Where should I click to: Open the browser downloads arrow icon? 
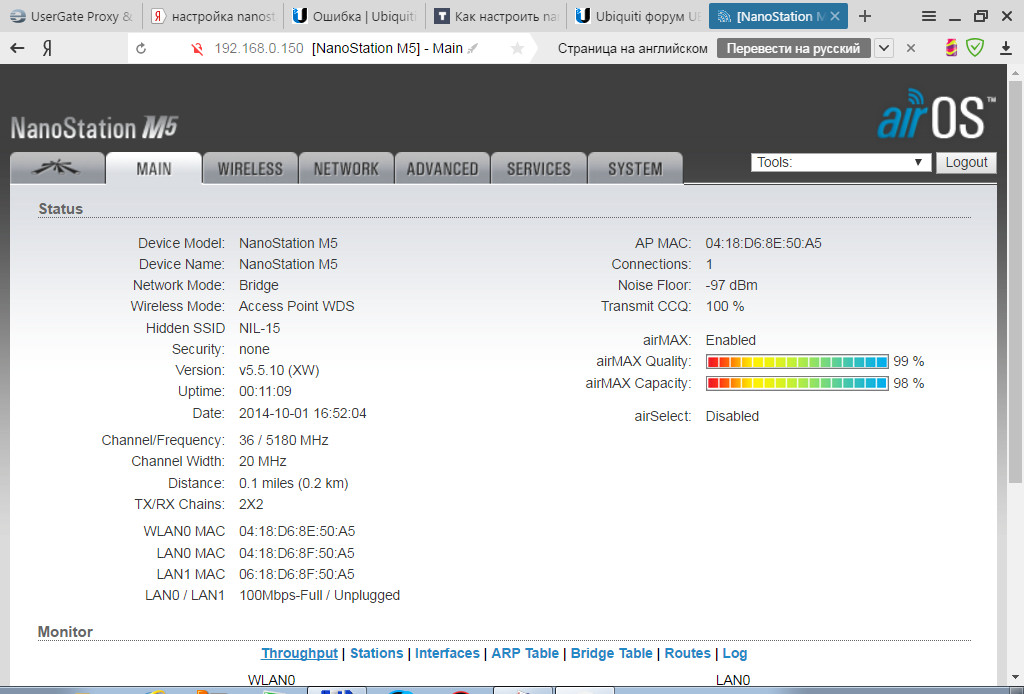coord(1006,48)
